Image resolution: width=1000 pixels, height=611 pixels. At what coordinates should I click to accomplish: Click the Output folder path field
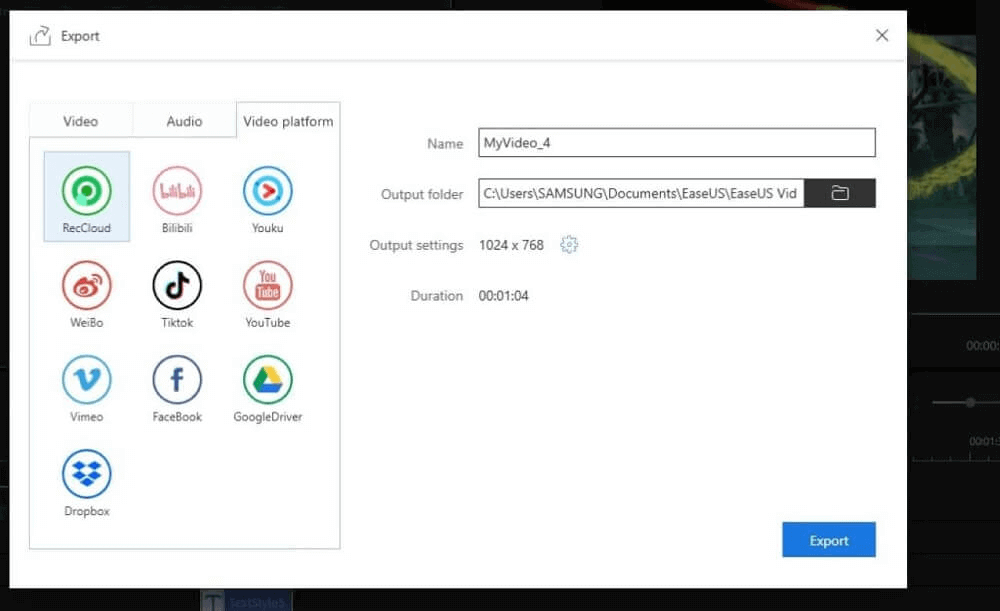click(640, 193)
